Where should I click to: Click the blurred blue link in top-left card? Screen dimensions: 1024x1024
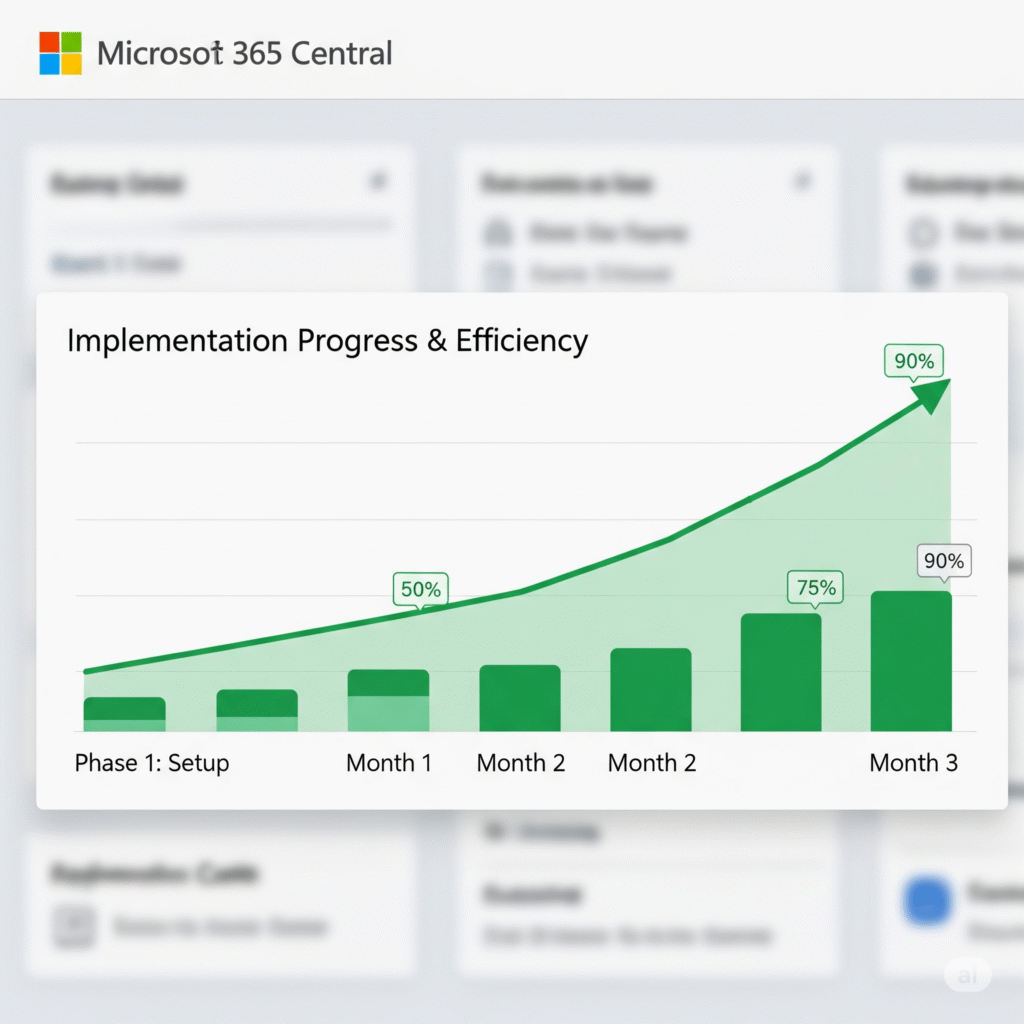click(116, 263)
